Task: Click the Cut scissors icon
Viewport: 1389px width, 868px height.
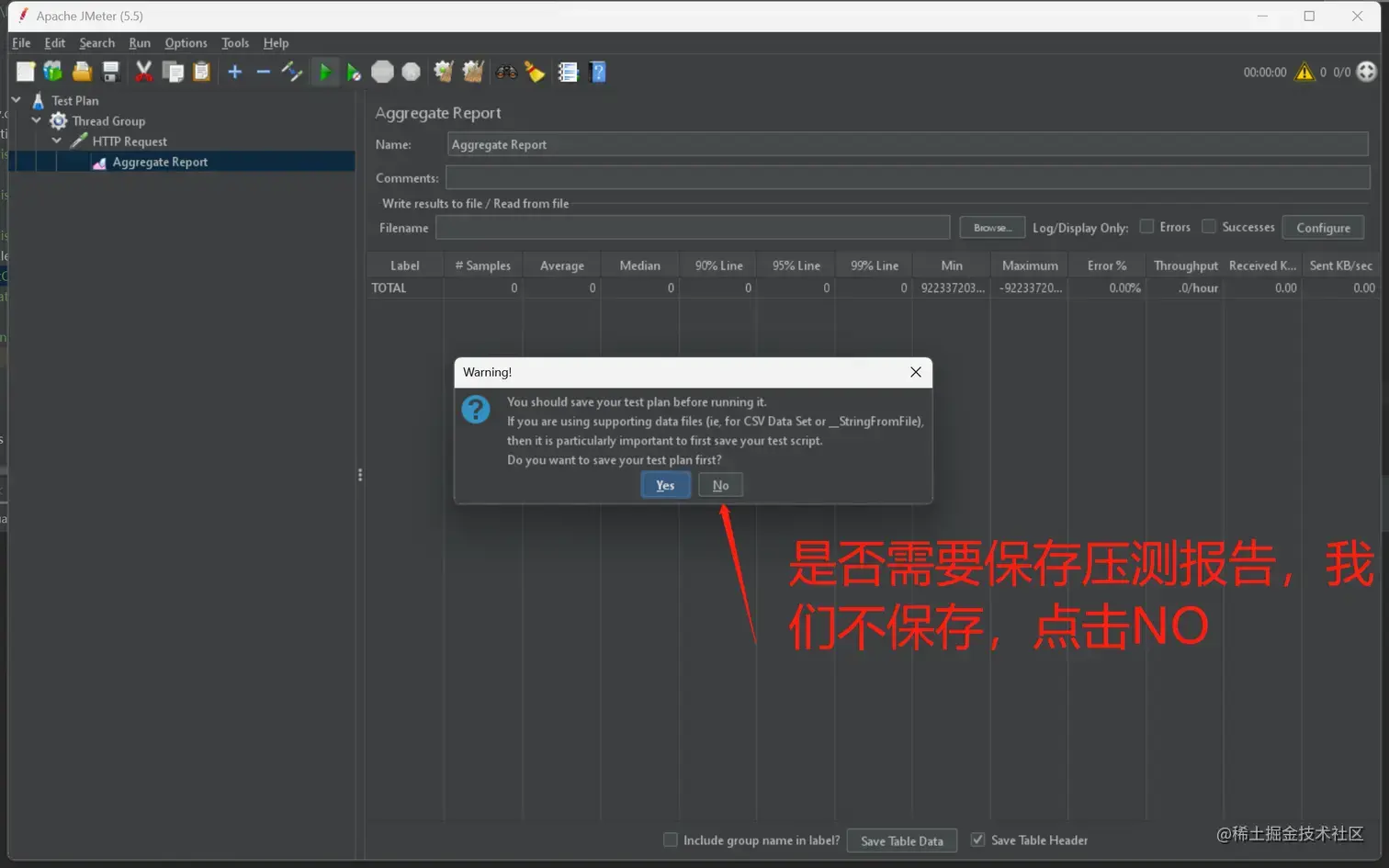Action: coord(143,72)
